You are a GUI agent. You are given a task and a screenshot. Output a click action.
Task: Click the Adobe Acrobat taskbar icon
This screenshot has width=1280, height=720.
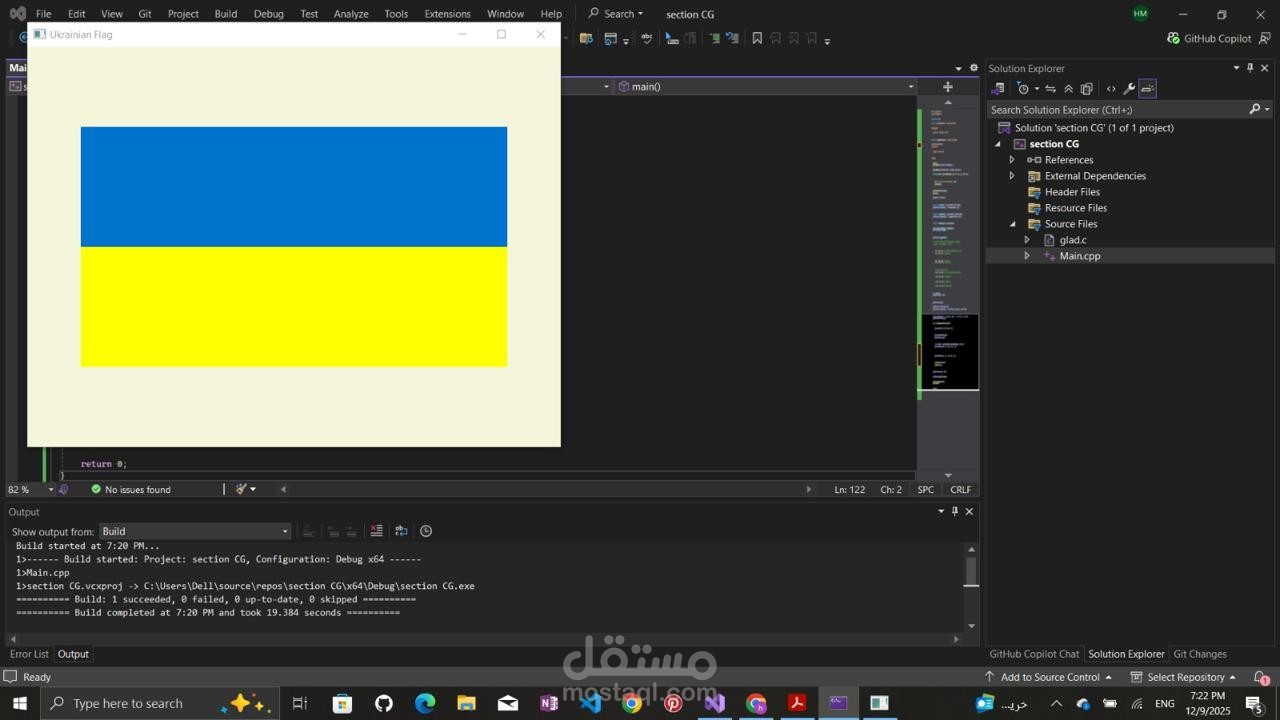coord(797,703)
